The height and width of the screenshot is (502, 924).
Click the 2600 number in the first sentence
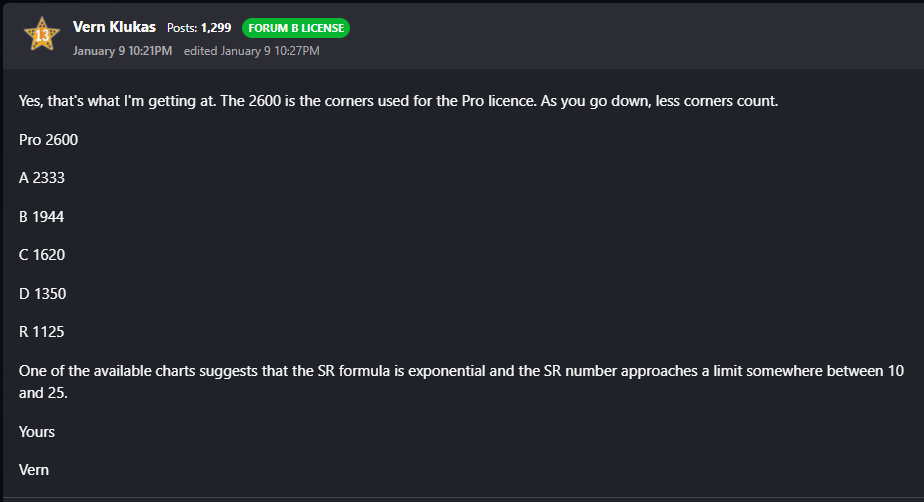tap(265, 101)
